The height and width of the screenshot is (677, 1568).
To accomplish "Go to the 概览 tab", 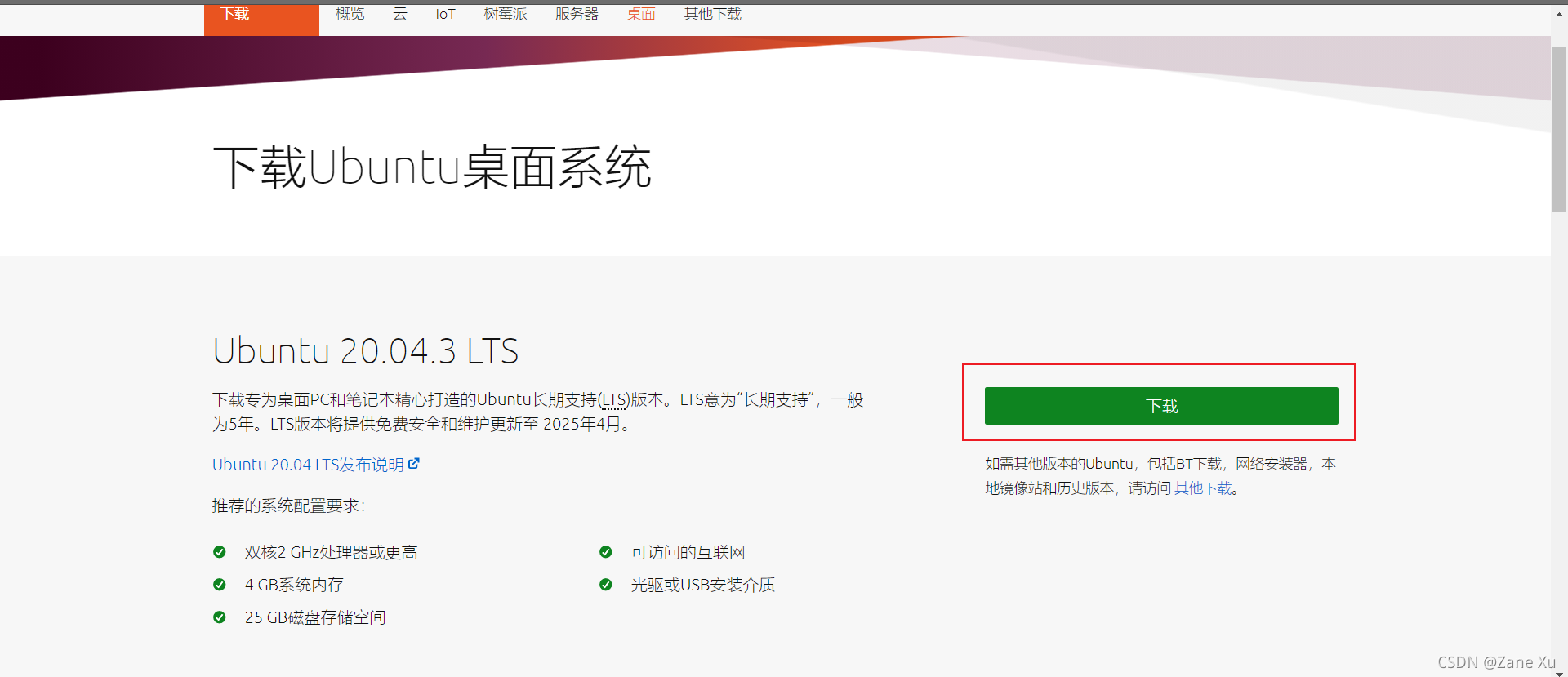I will (x=350, y=14).
